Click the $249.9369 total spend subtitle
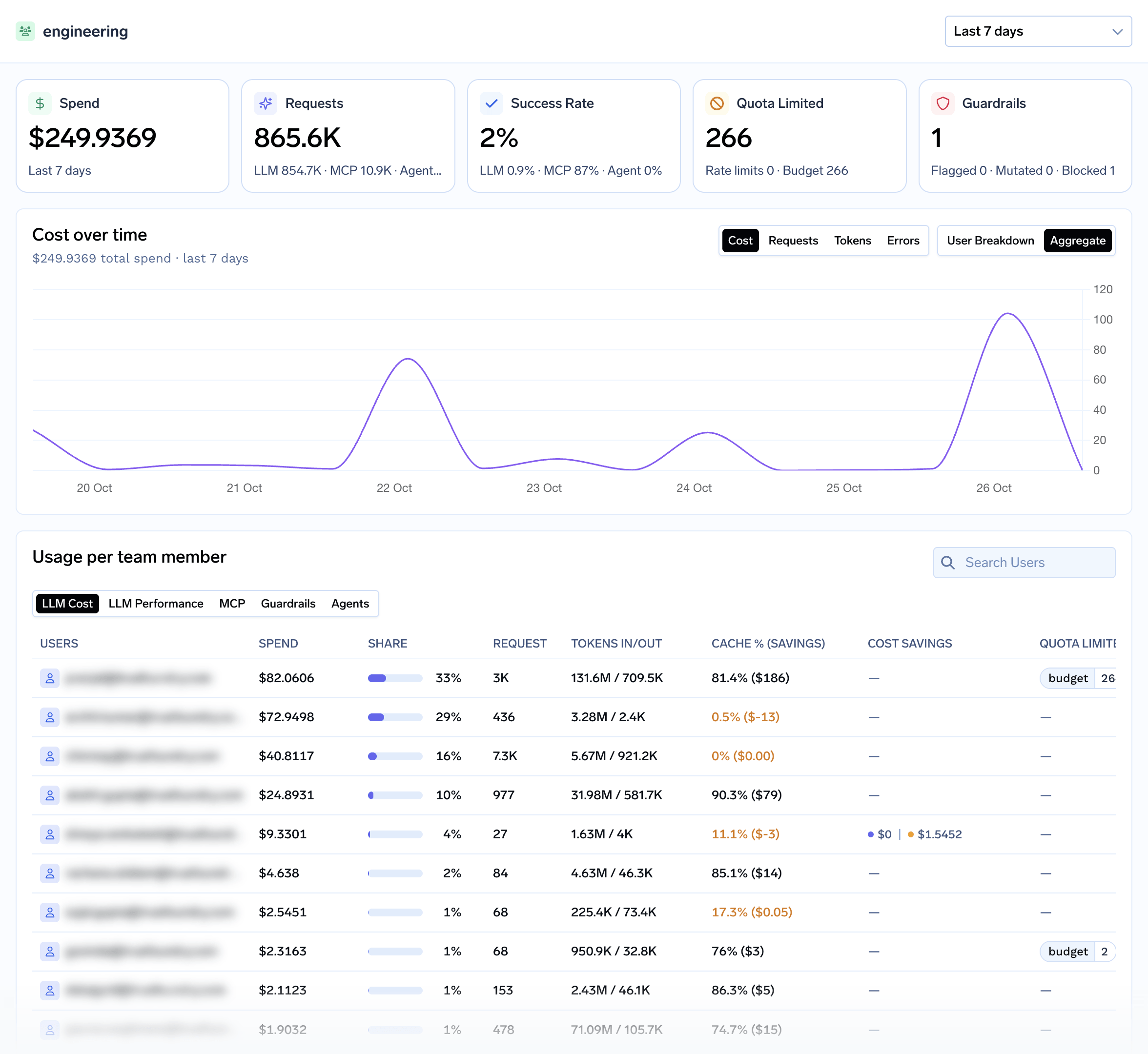Viewport: 1148px width, 1054px height. click(x=141, y=258)
